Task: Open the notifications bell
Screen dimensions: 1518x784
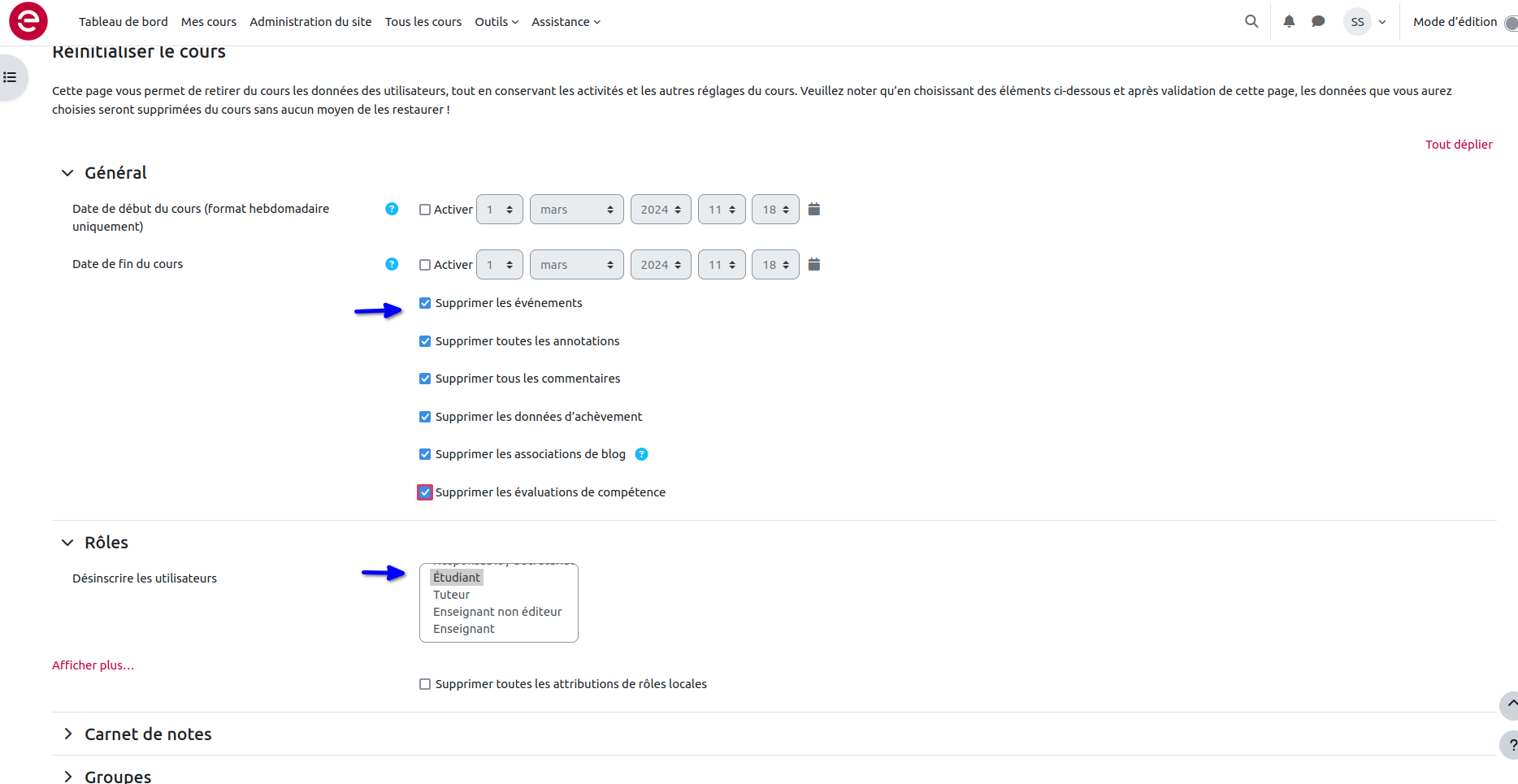Action: pos(1289,22)
